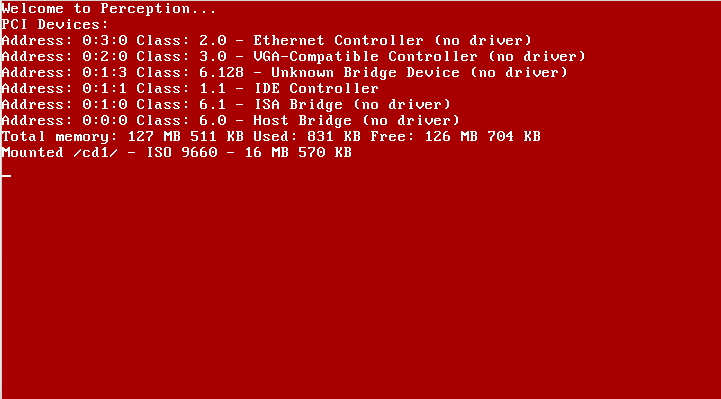Select the Ethernet Controller device line
Viewport: 721px width, 399px height.
click(x=267, y=40)
